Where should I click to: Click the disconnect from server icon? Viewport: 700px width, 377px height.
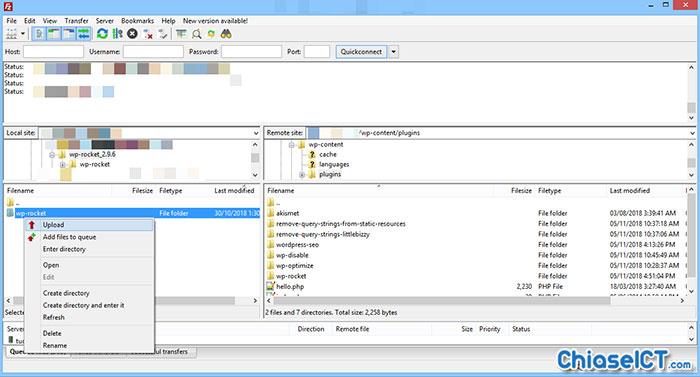(148, 34)
